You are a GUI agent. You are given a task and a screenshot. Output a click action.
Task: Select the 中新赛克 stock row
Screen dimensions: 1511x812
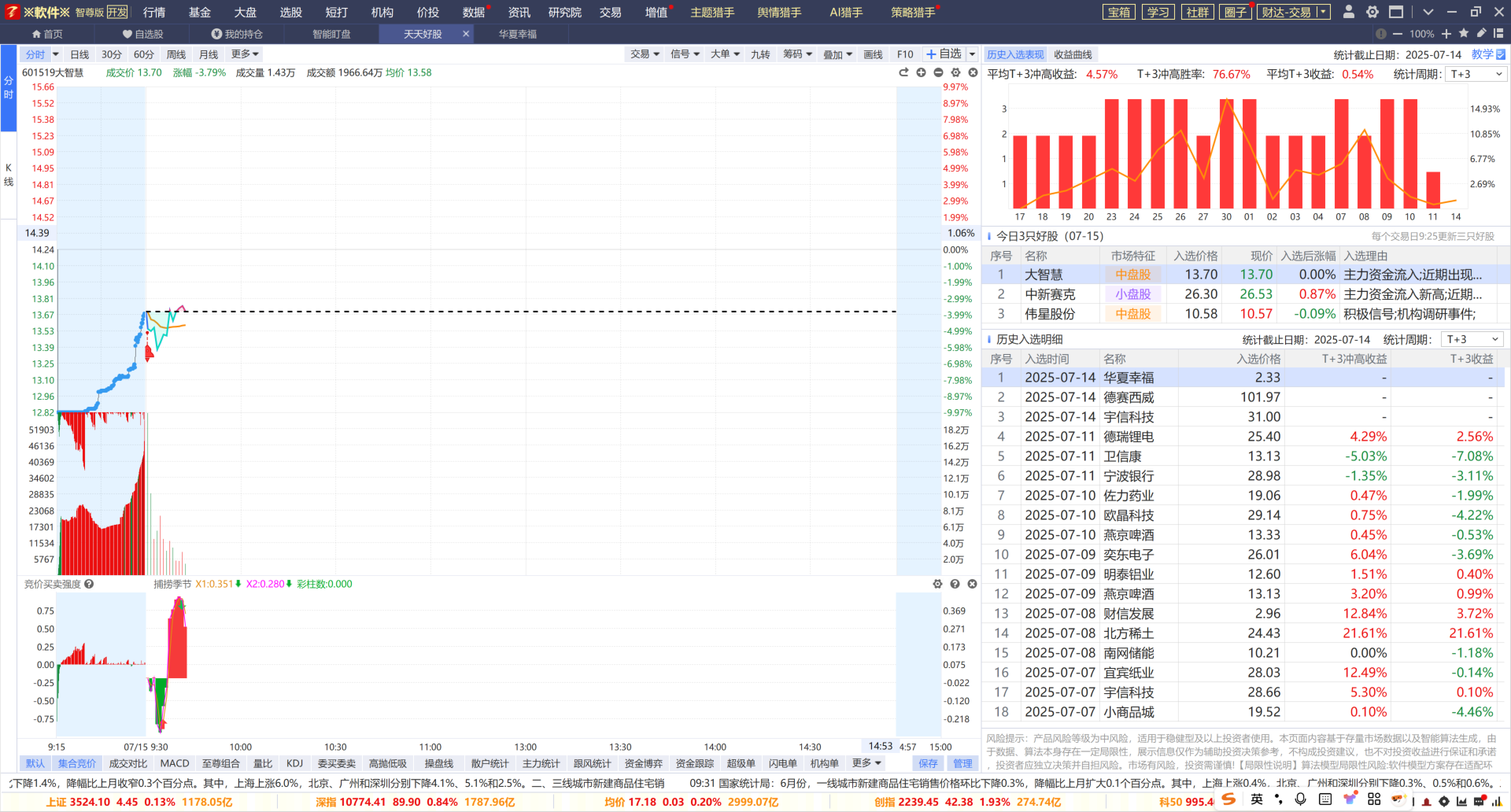pyautogui.click(x=1246, y=294)
